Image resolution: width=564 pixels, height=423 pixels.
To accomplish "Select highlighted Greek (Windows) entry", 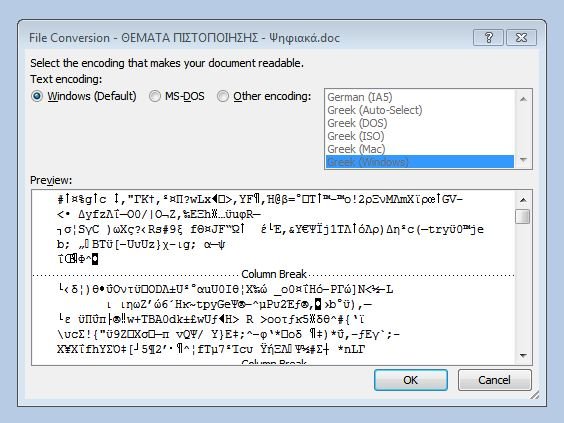I will pos(420,162).
